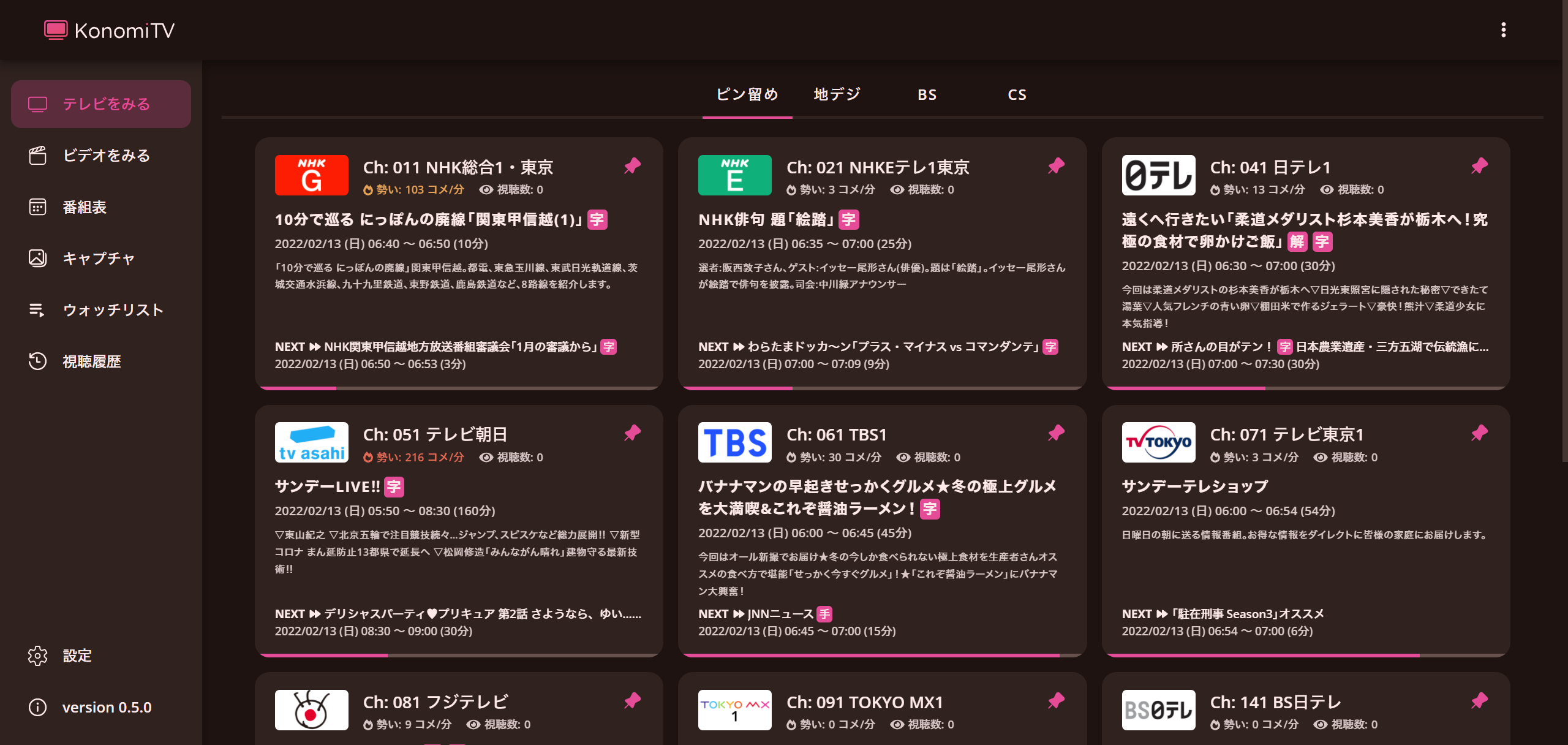The width and height of the screenshot is (1568, 745).
Task: Unpin the TBS1 channel card
Action: point(1056,433)
